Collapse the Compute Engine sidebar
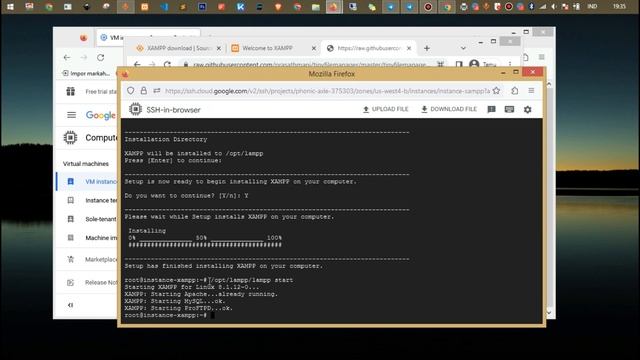This screenshot has height=360, width=640. [70, 305]
